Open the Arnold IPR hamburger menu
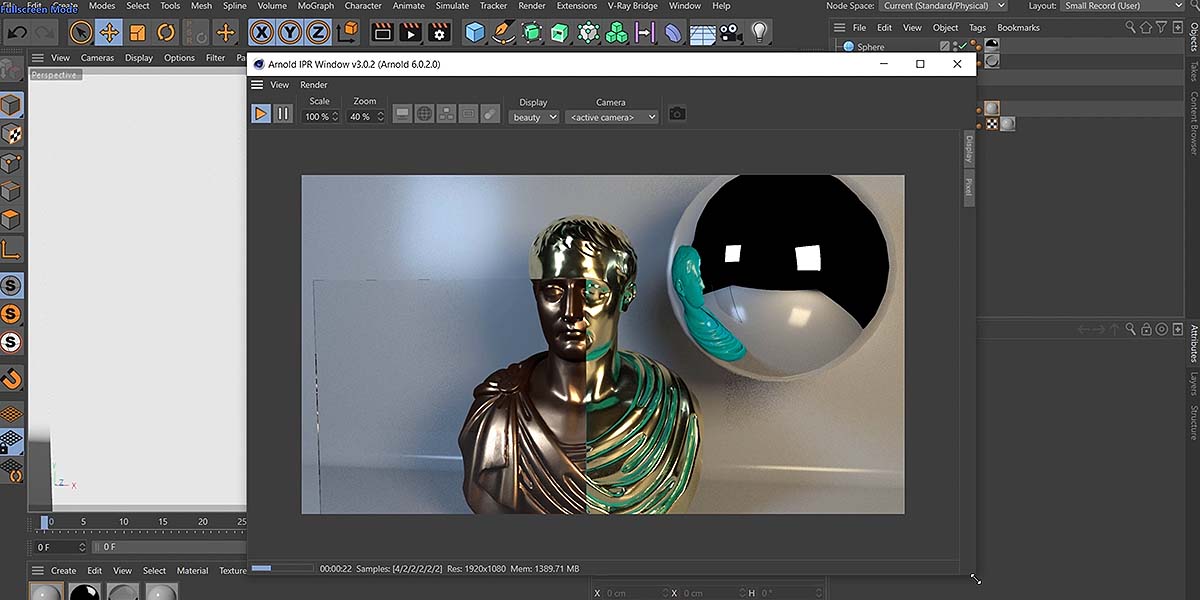This screenshot has width=1200, height=600. (x=257, y=85)
